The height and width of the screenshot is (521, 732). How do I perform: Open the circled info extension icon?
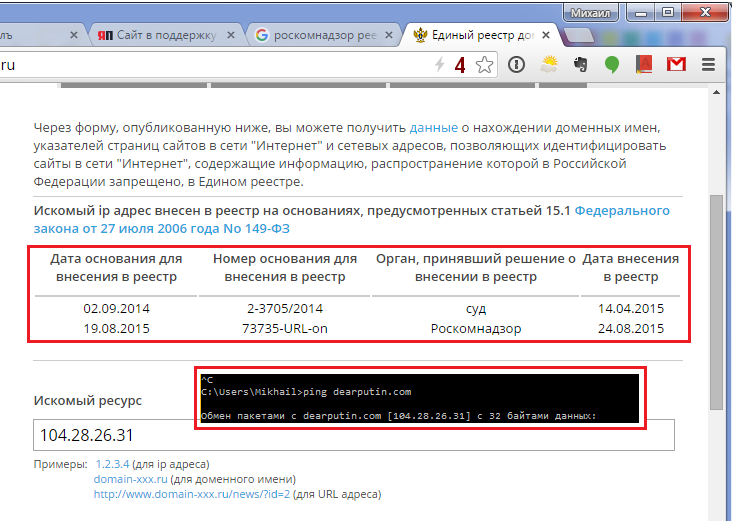pos(516,64)
